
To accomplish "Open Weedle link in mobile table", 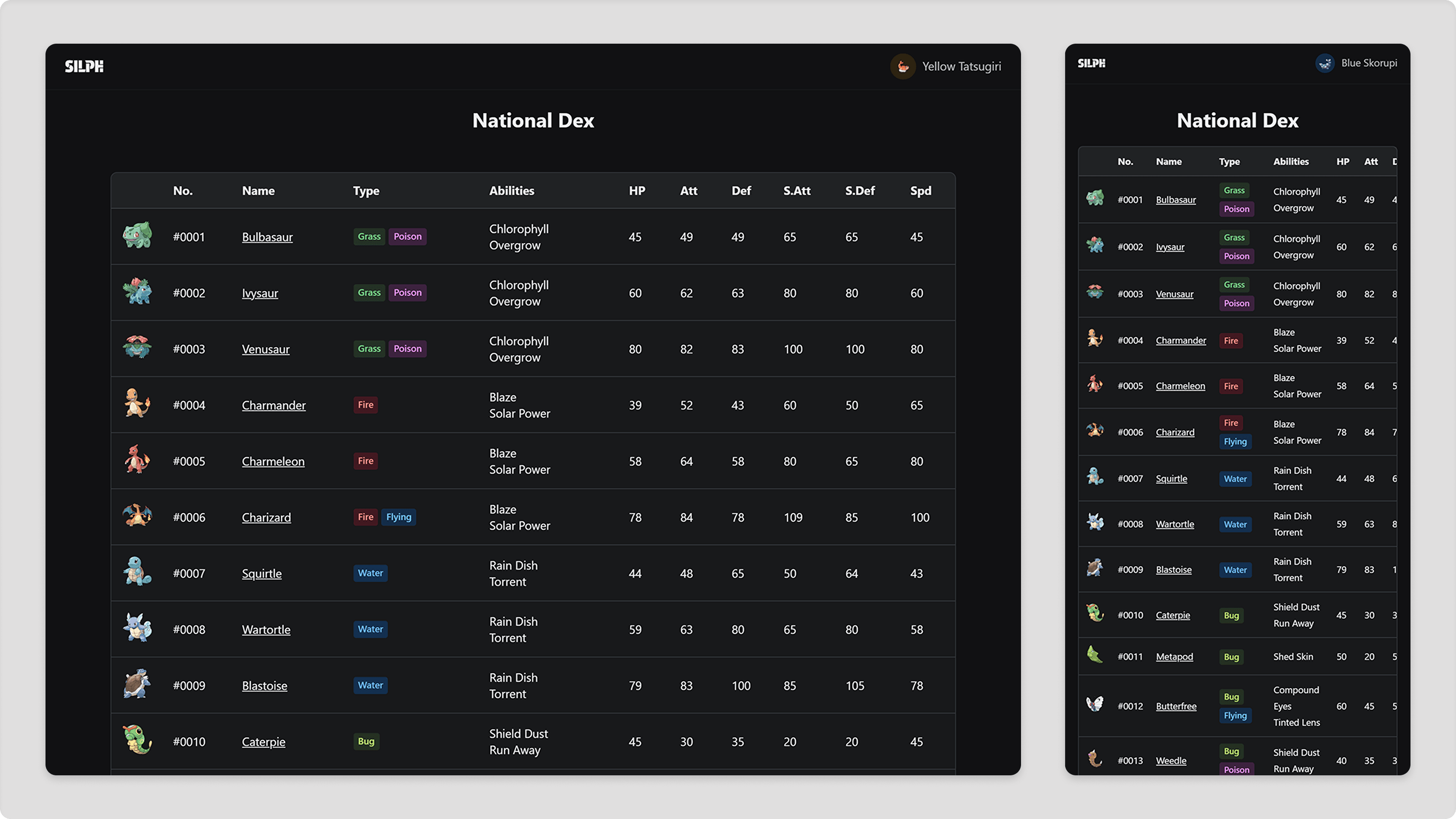I will [1171, 761].
